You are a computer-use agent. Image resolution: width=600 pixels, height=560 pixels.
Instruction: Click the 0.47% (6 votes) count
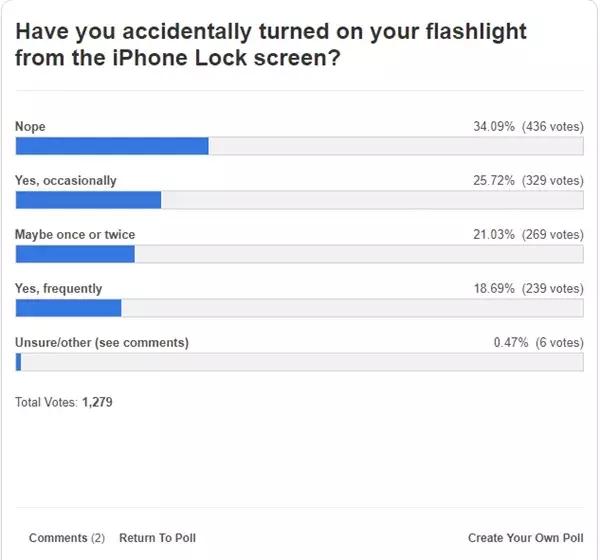pyautogui.click(x=538, y=343)
